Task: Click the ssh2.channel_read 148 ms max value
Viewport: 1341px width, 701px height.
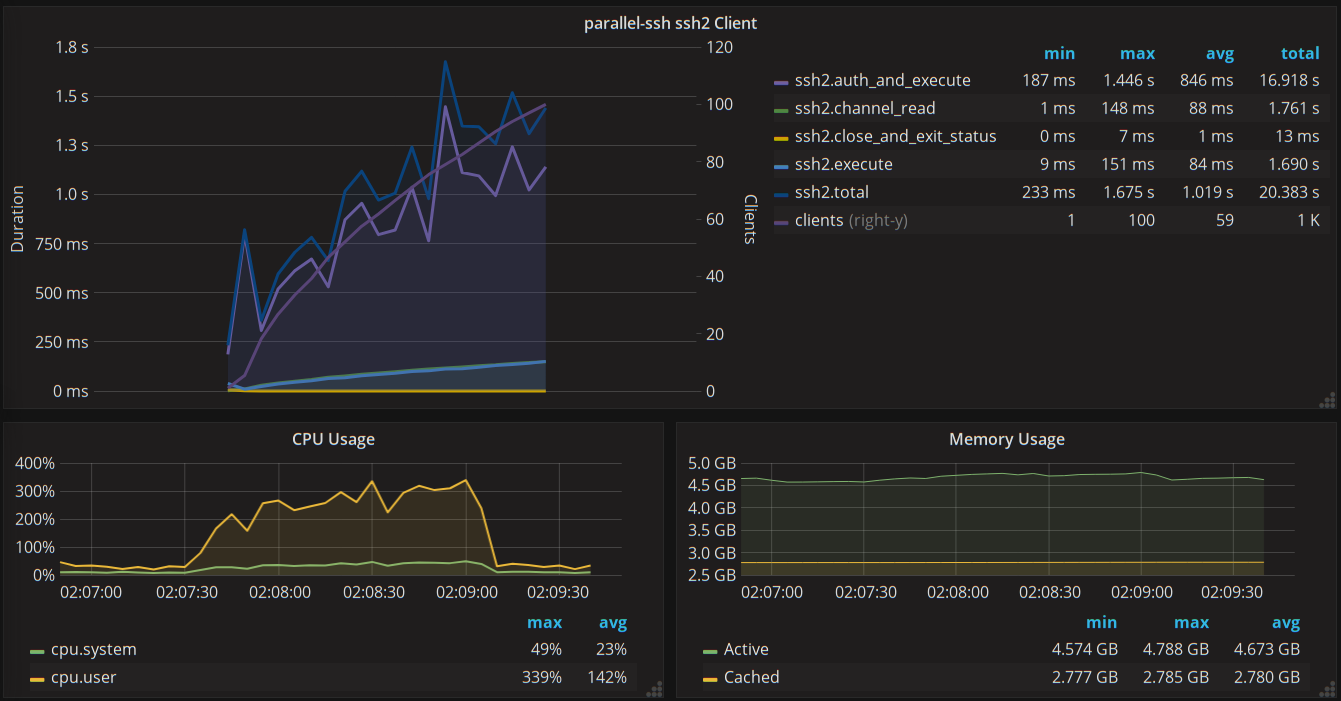Action: tap(1129, 108)
